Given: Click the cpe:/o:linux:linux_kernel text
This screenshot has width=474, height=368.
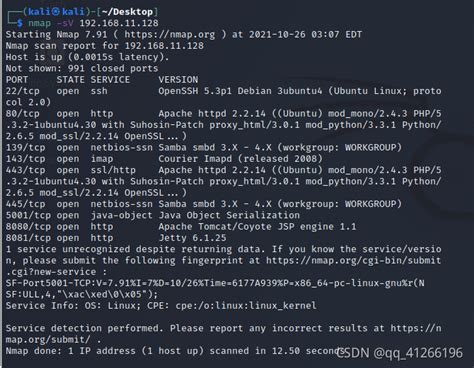Looking at the screenshot, I should pos(246,306).
